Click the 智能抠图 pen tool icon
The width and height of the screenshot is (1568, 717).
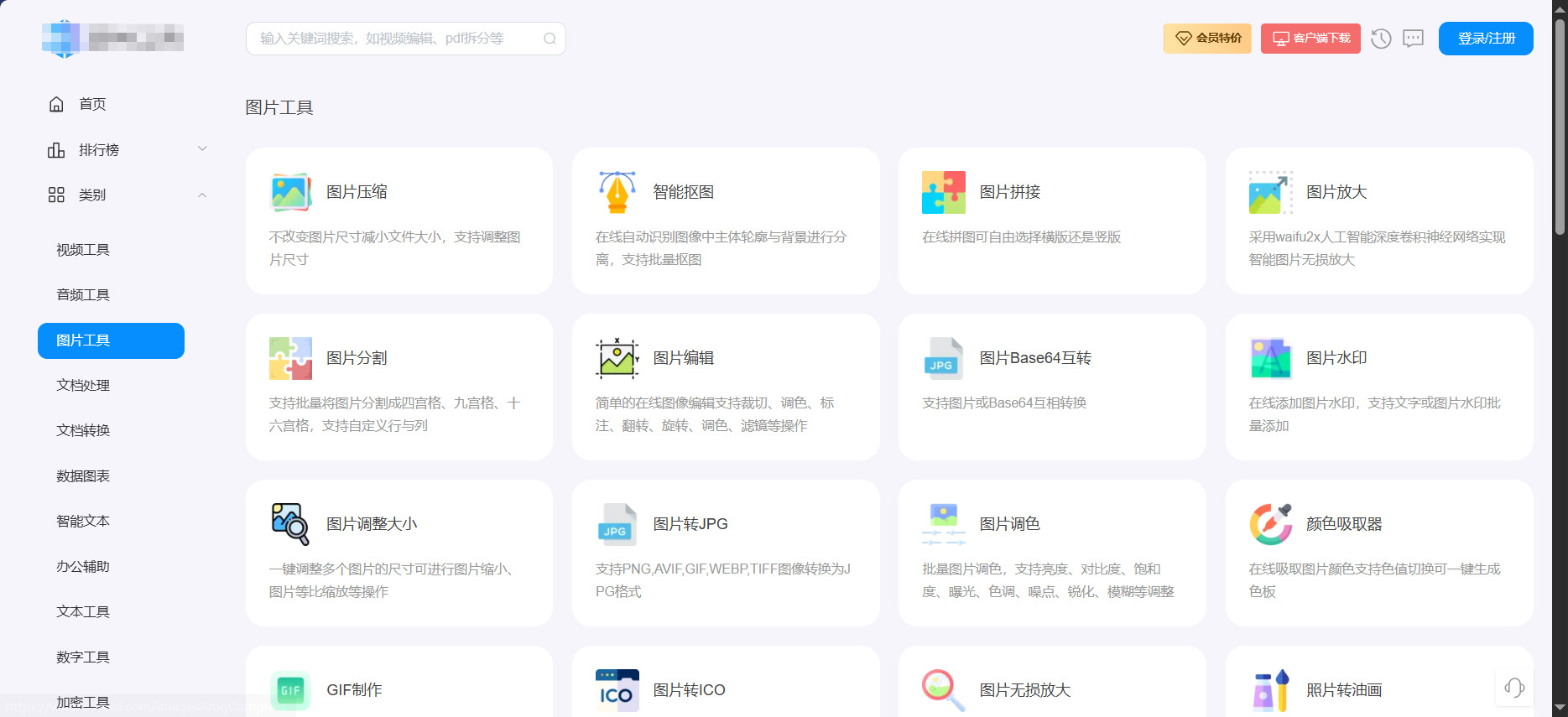[617, 192]
